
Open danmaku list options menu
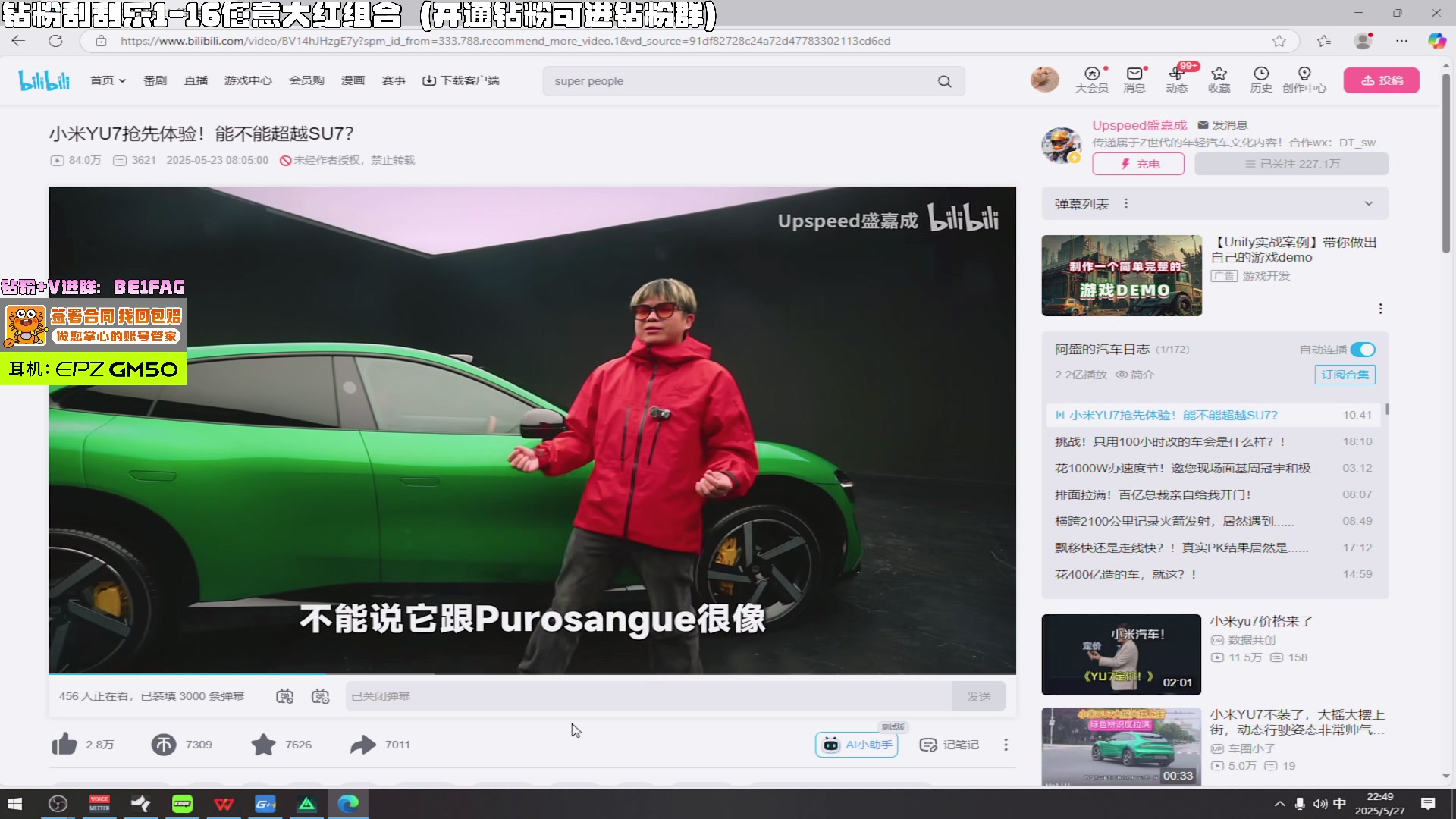[x=1126, y=203]
